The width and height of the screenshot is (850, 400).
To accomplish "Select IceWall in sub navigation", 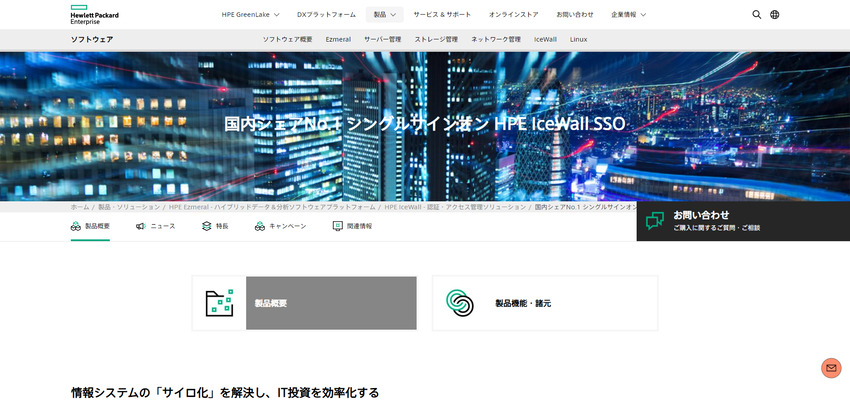I will point(545,40).
